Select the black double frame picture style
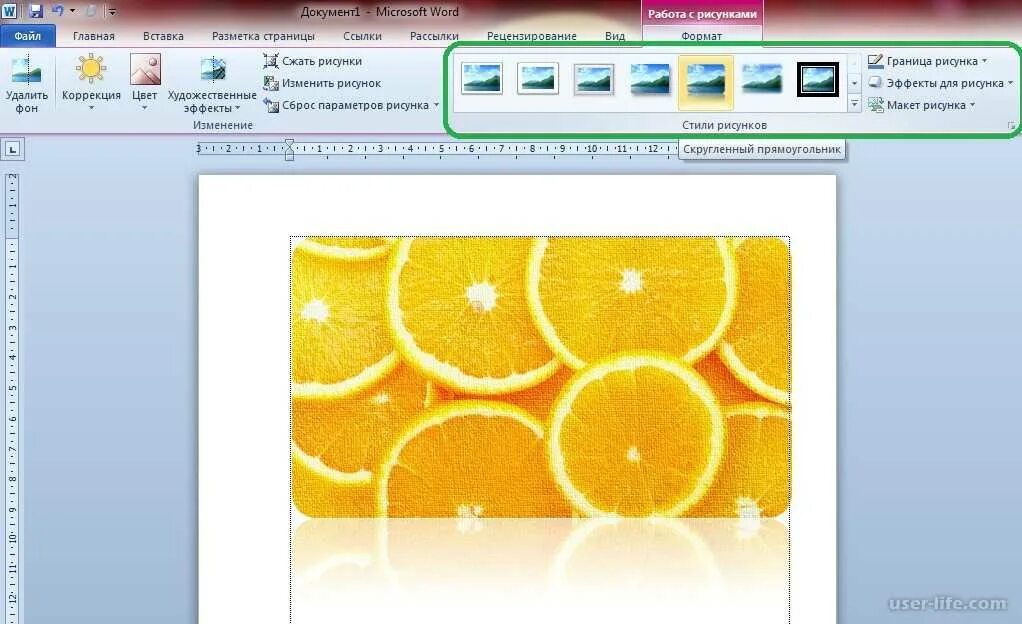1022x624 pixels. tap(818, 80)
